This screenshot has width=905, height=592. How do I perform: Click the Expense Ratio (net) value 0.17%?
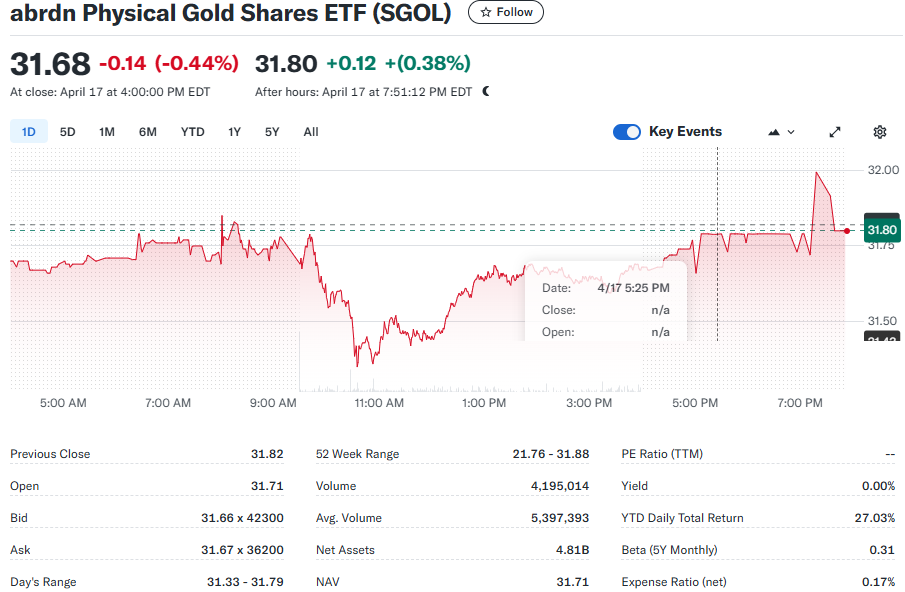click(x=878, y=582)
